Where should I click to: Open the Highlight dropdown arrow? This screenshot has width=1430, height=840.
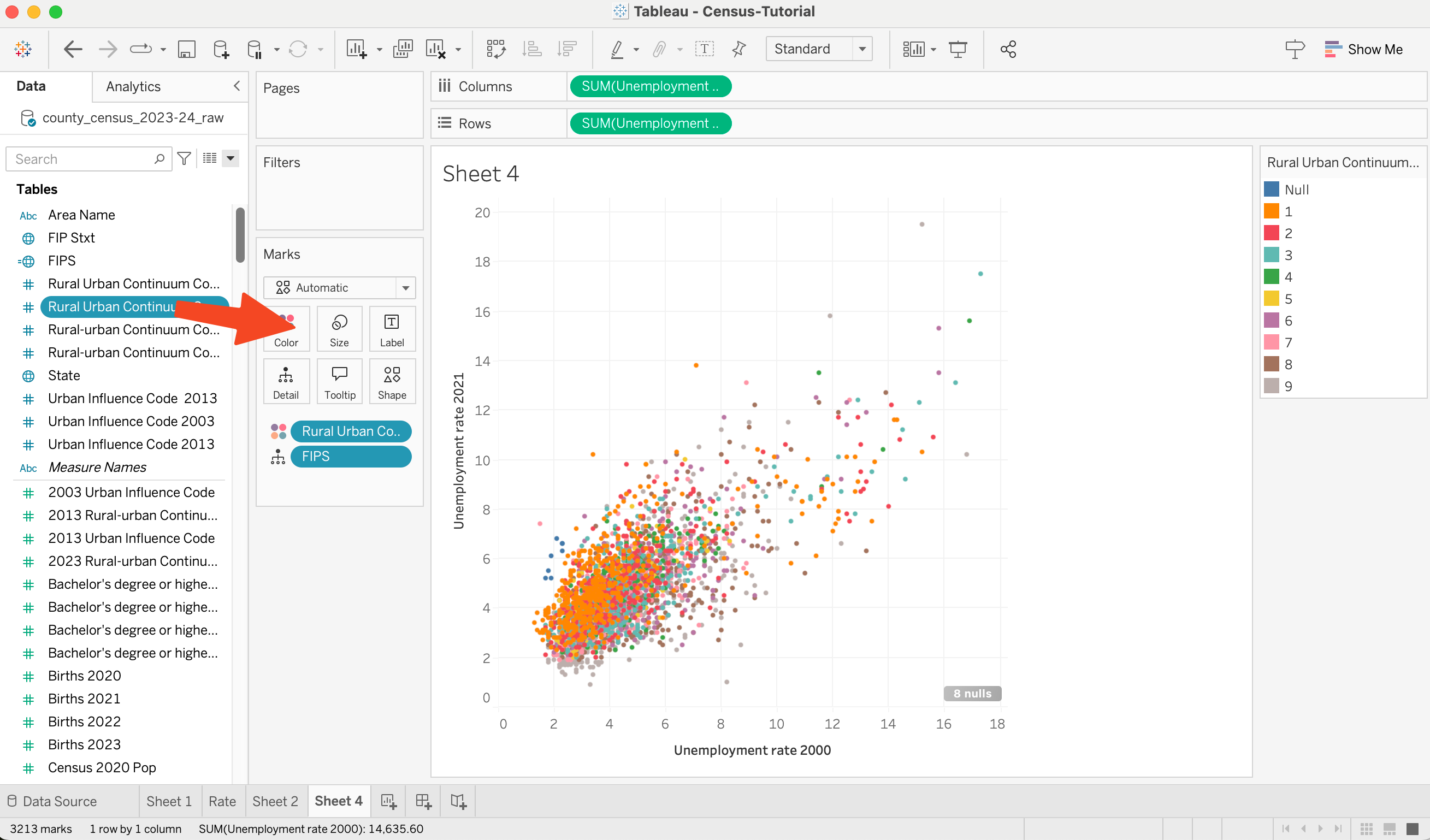point(636,49)
